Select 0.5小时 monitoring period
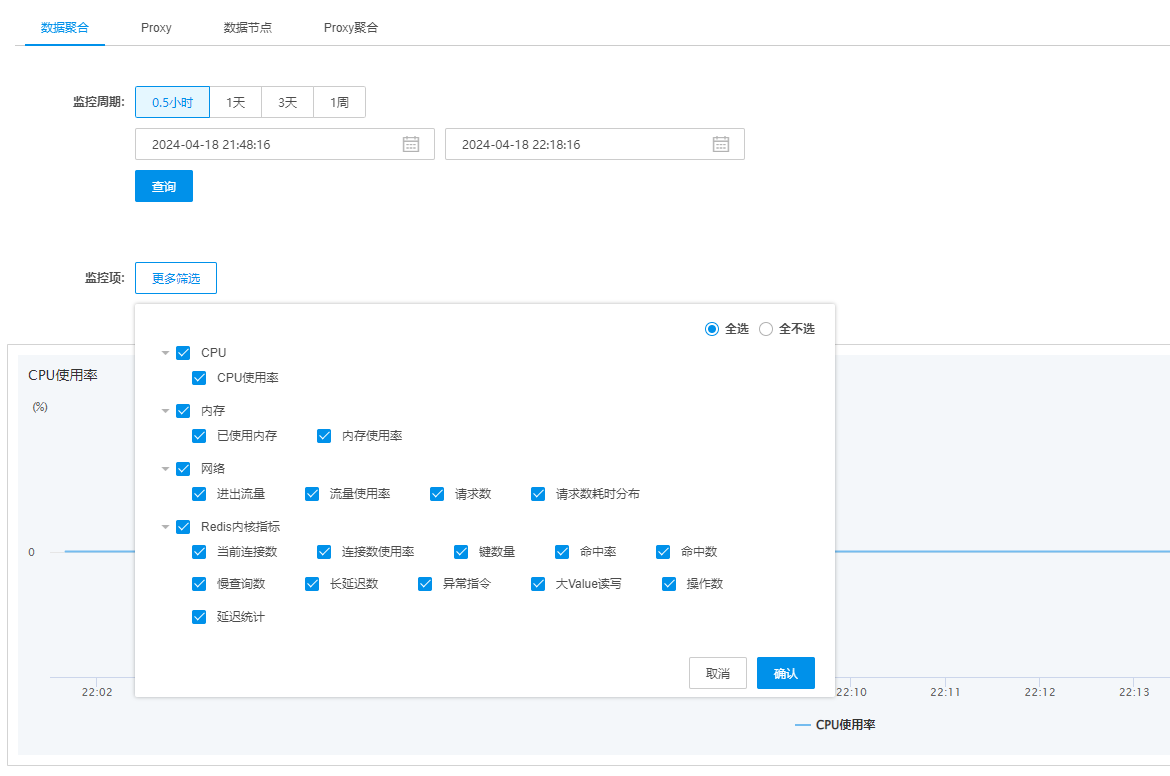 tap(172, 102)
